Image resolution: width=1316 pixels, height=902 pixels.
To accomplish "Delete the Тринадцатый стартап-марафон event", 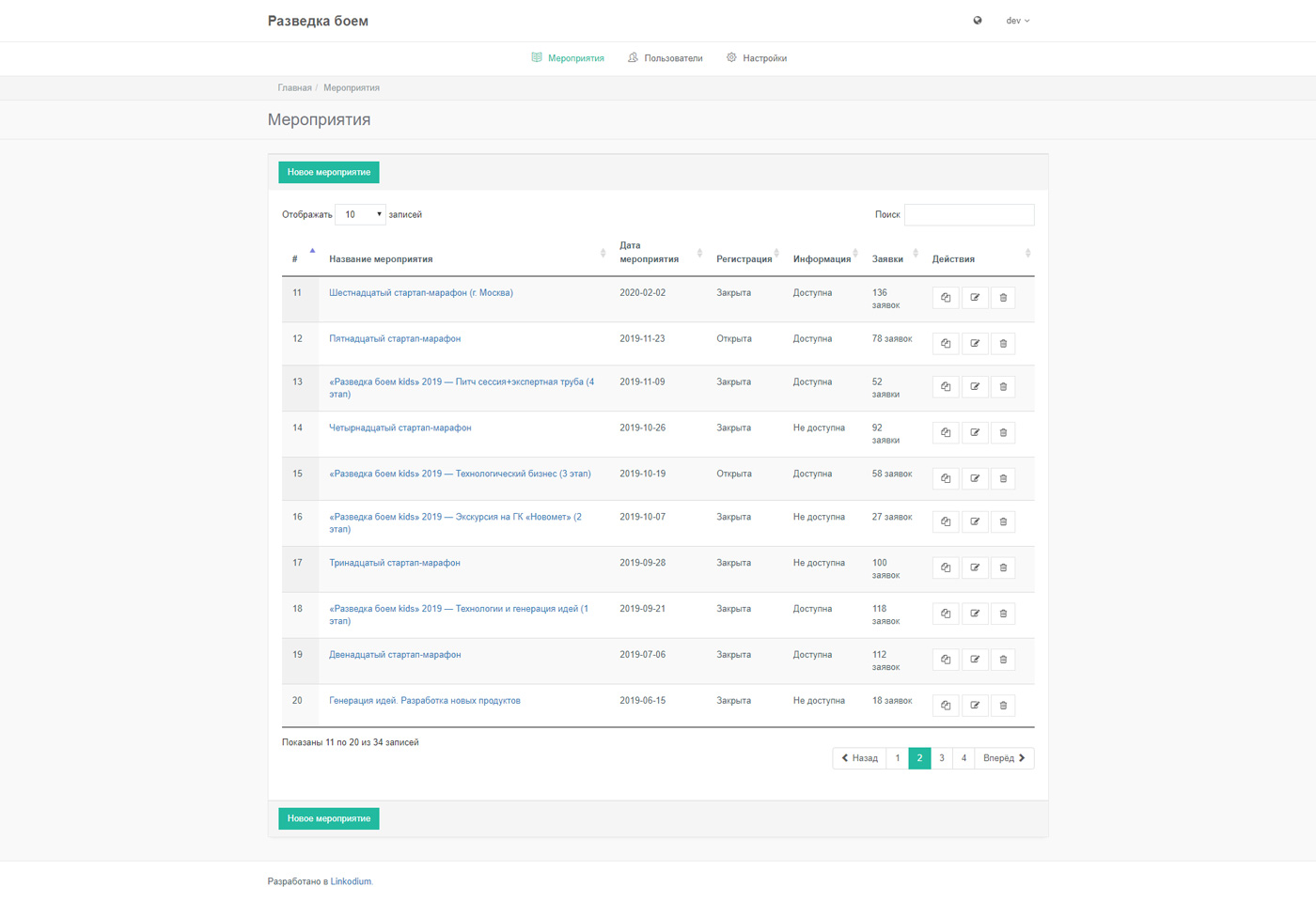I will tap(1003, 568).
